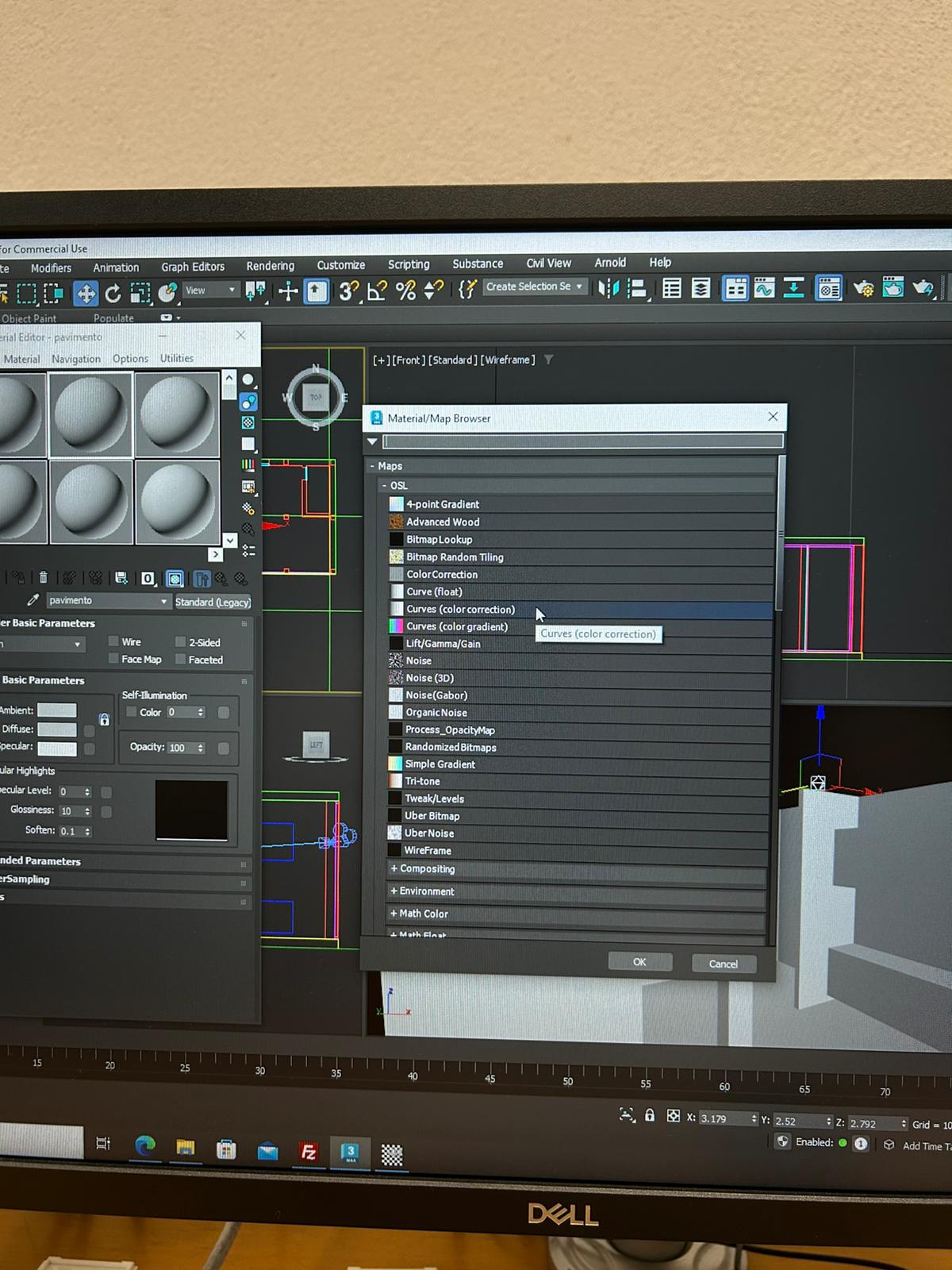Open the Arnold menu
952x1270 pixels.
click(x=610, y=263)
